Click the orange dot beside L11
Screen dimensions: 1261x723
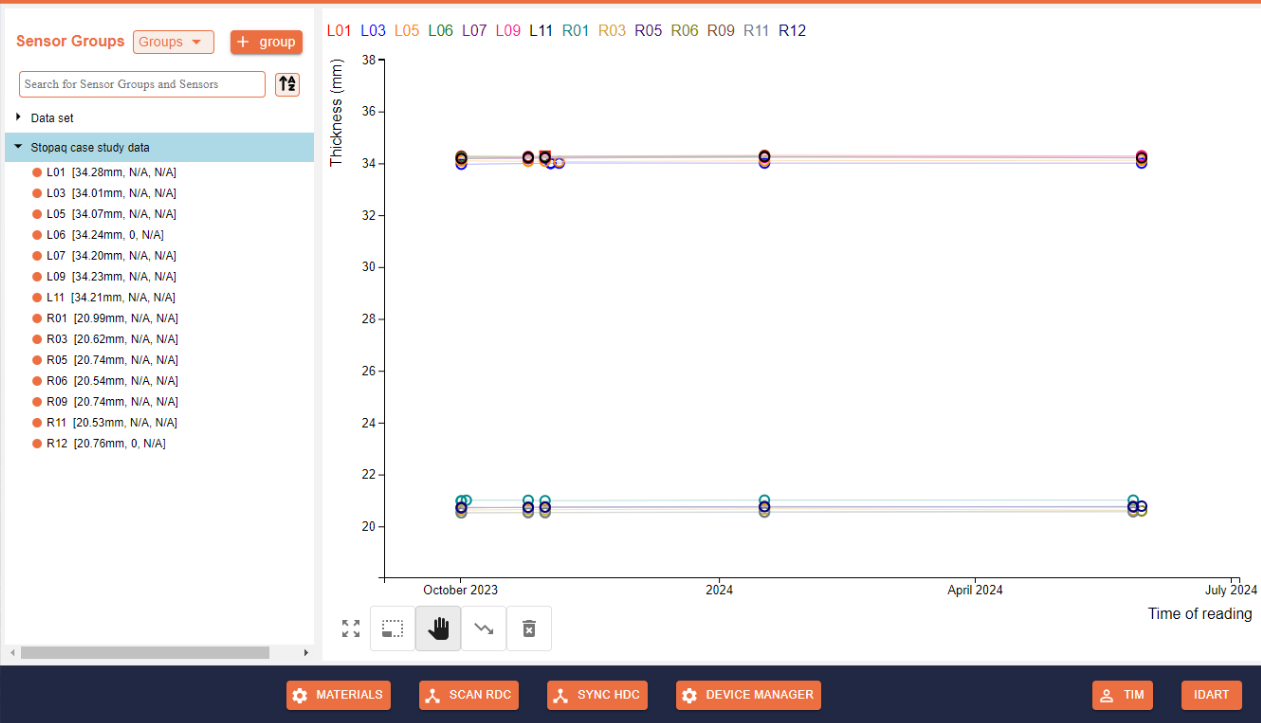(37, 297)
